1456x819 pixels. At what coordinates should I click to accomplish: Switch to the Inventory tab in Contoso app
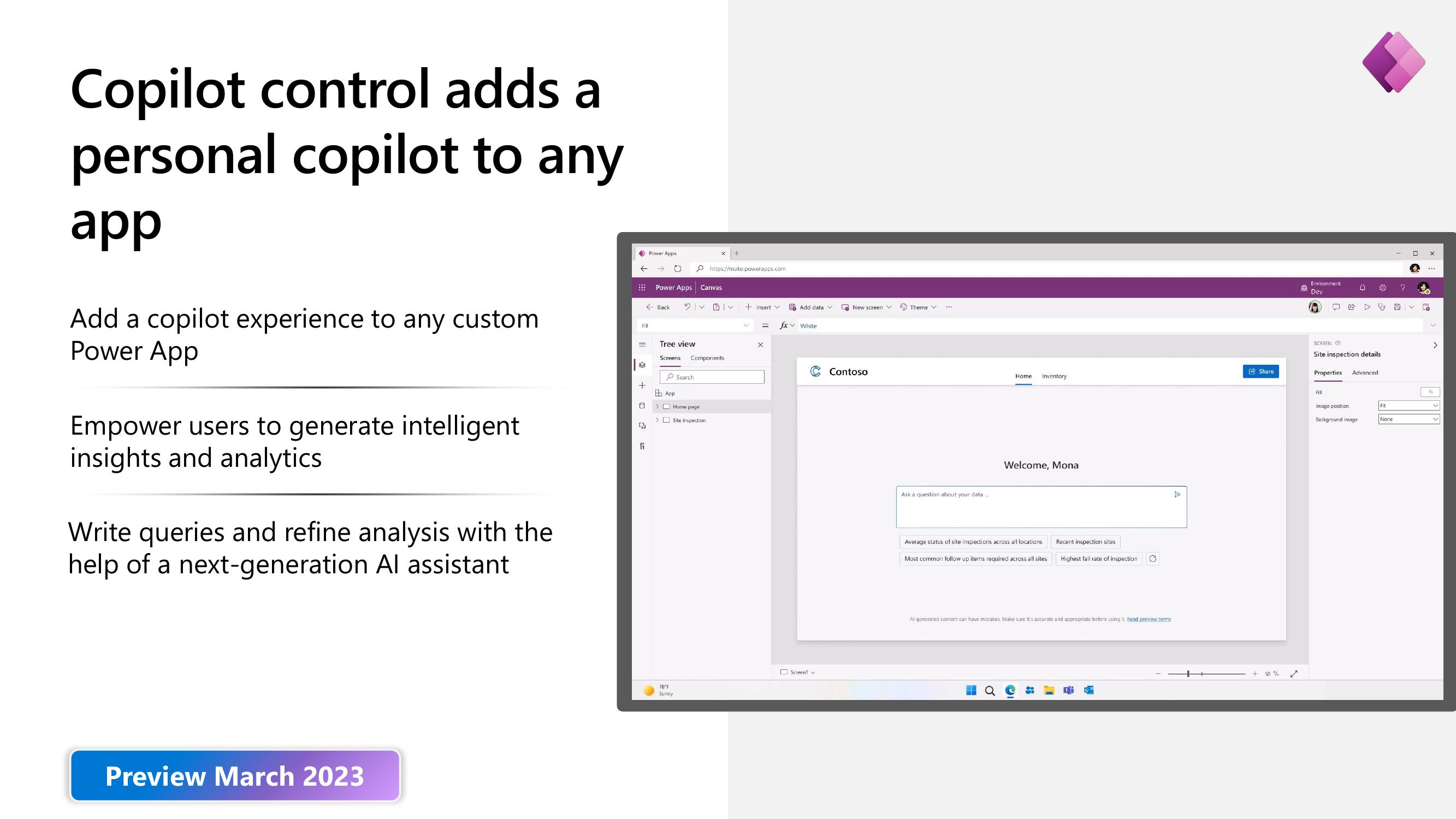[x=1054, y=375]
